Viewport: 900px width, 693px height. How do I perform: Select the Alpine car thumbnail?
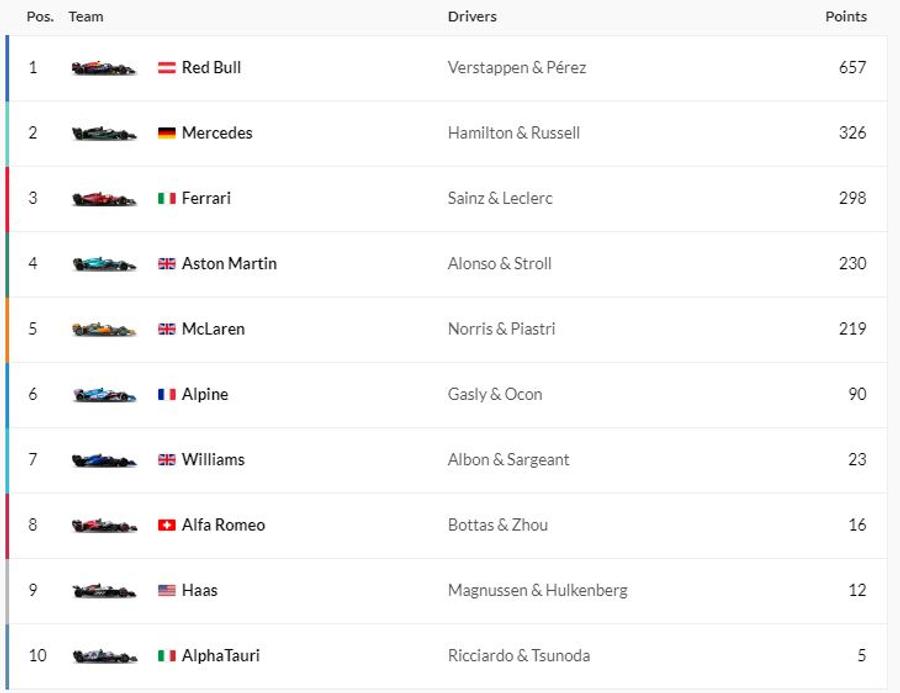tap(104, 395)
